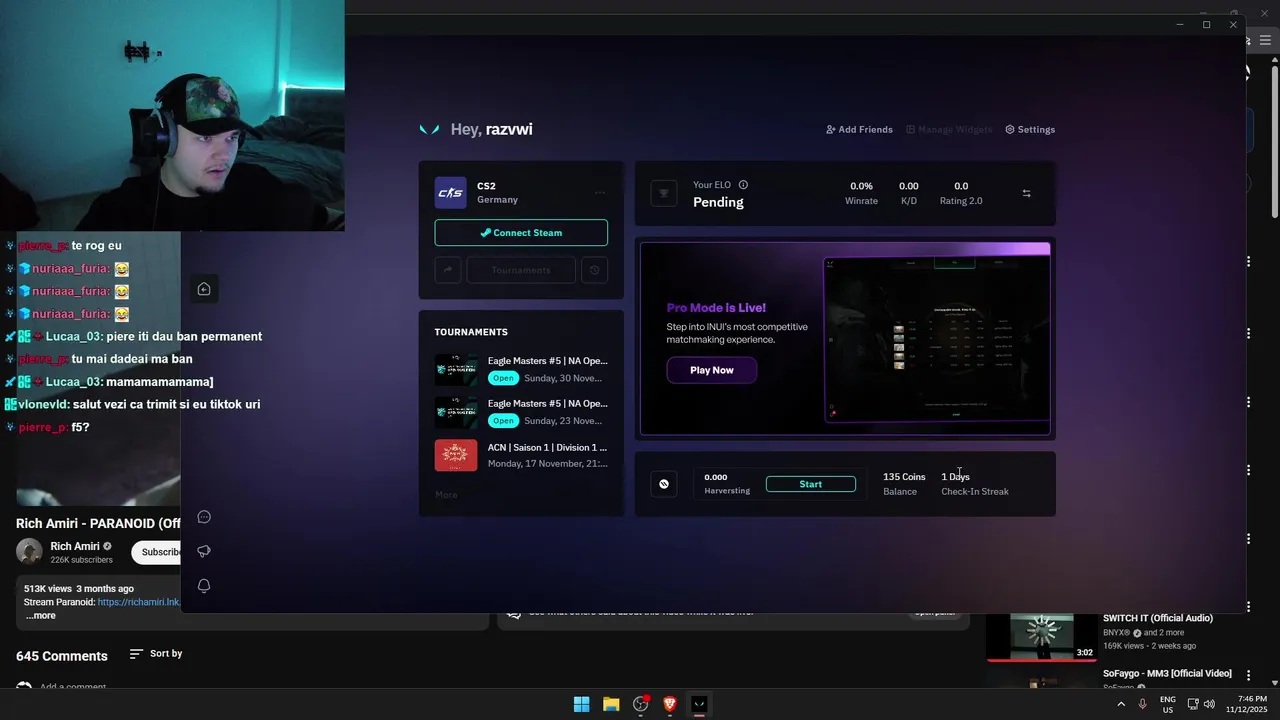Viewport: 1280px width, 720px height.
Task: Click vlonevld chat message
Action: coord(132,405)
